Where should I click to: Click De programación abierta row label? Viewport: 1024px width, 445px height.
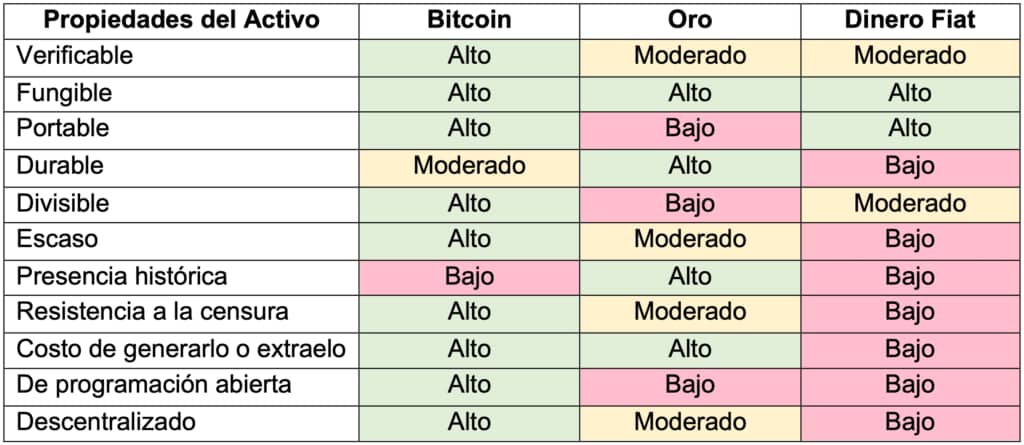[153, 386]
